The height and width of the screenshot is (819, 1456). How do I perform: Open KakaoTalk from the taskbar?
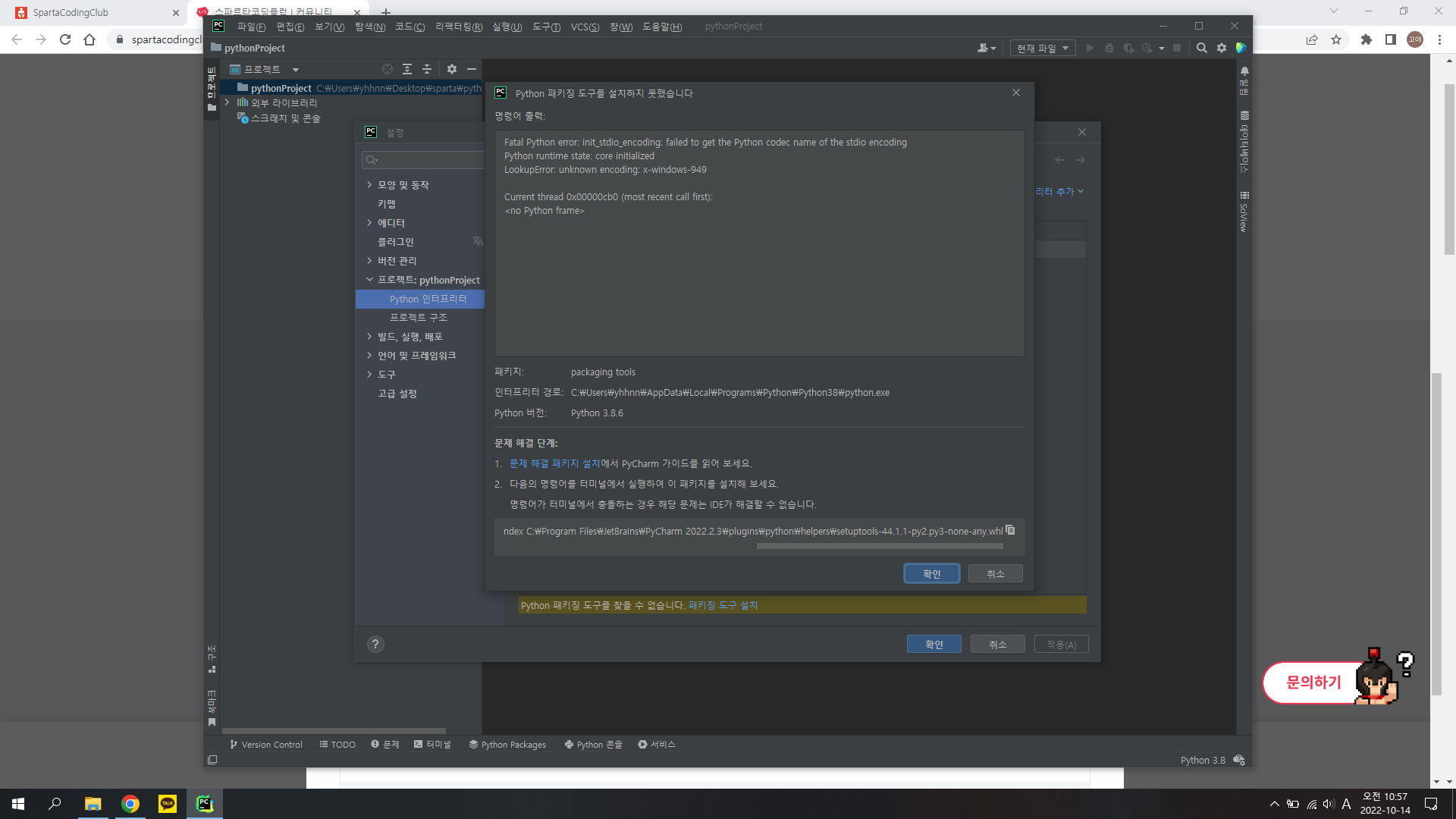coord(167,804)
